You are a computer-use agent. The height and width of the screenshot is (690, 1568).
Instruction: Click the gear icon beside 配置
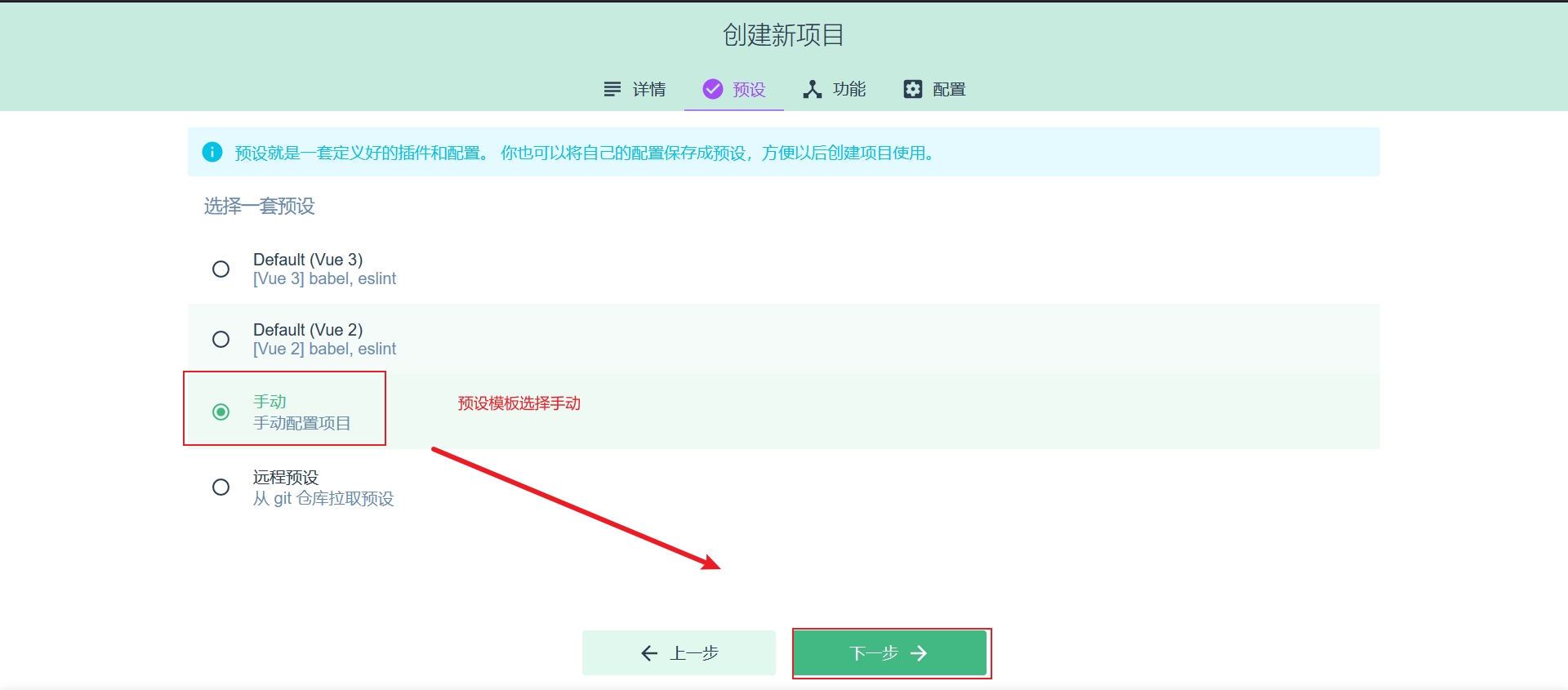point(912,89)
